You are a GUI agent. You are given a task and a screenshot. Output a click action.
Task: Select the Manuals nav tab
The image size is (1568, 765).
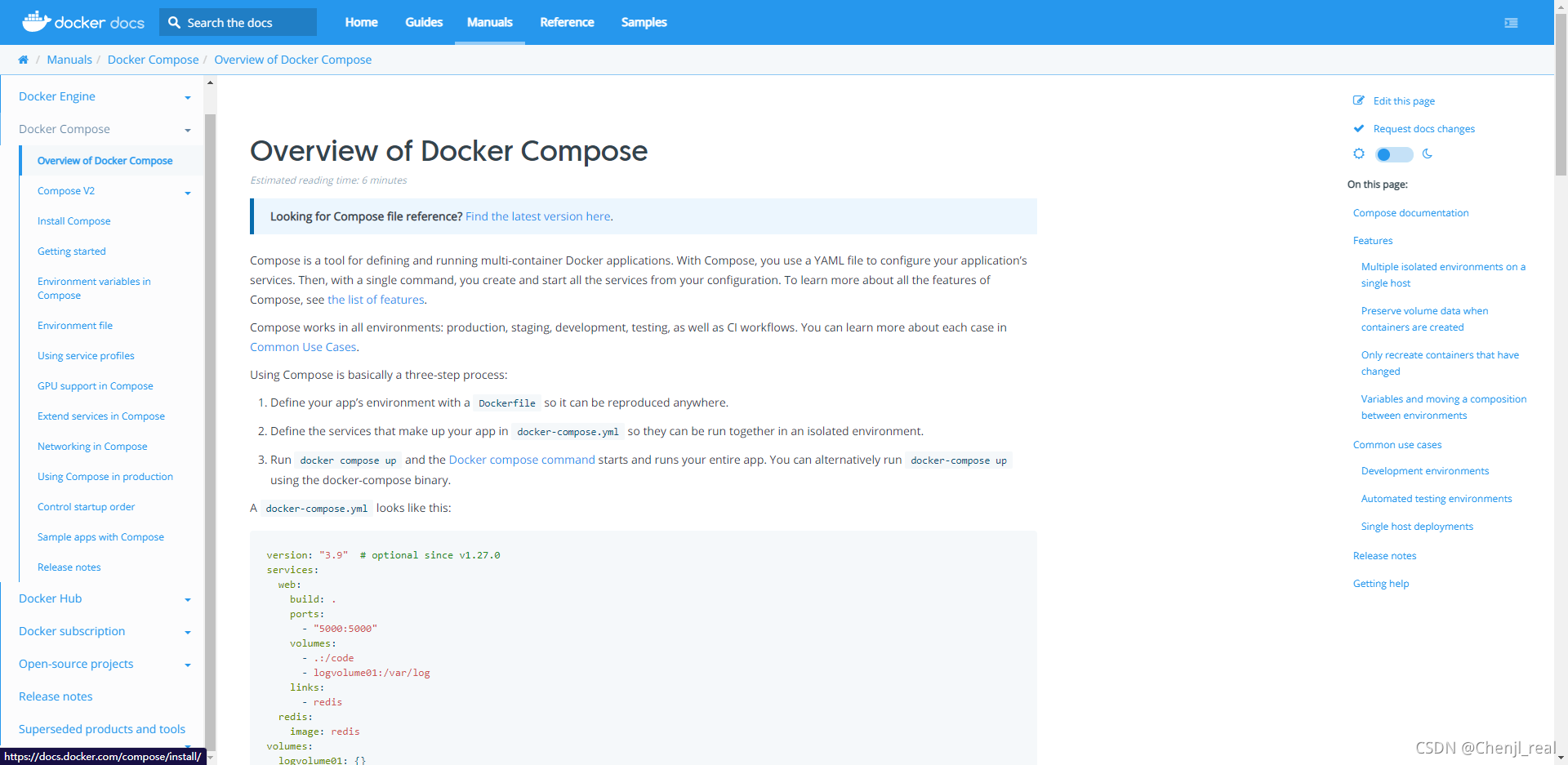pyautogui.click(x=490, y=22)
